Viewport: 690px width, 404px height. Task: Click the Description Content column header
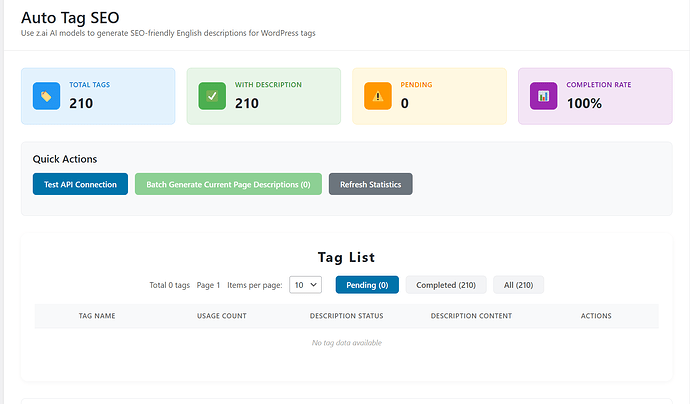coord(471,316)
